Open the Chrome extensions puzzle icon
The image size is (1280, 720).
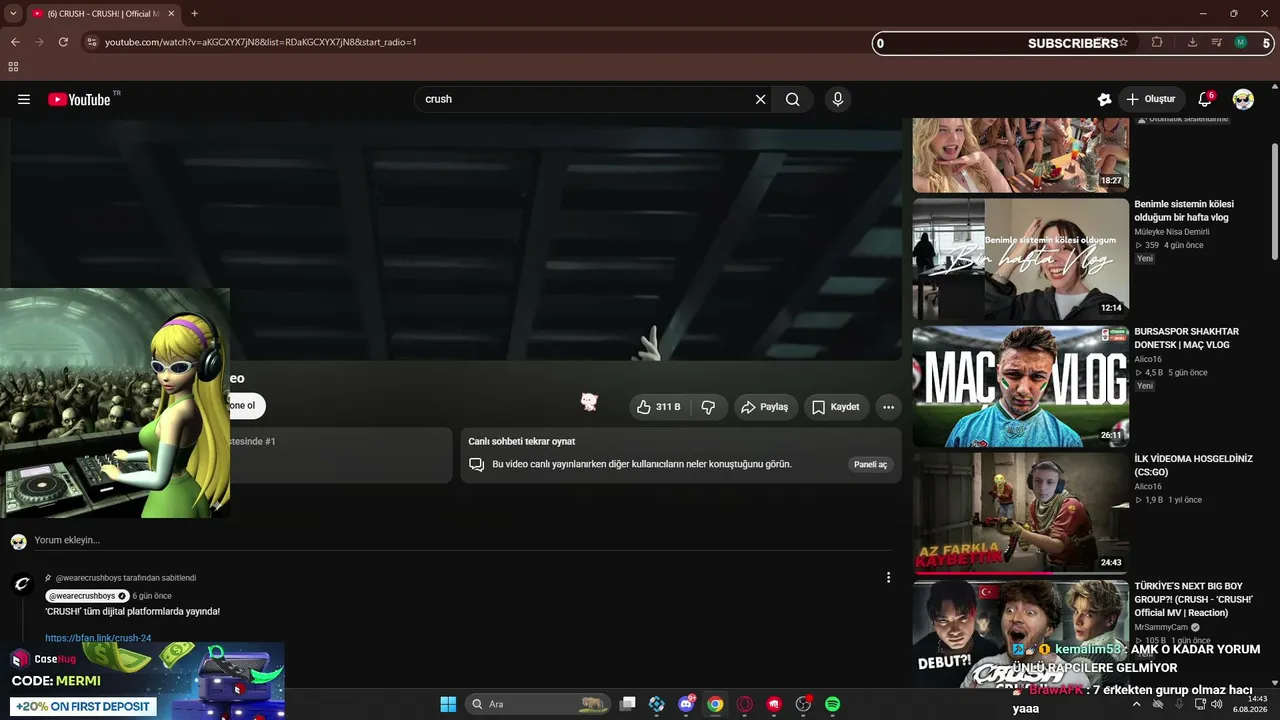pos(1157,42)
